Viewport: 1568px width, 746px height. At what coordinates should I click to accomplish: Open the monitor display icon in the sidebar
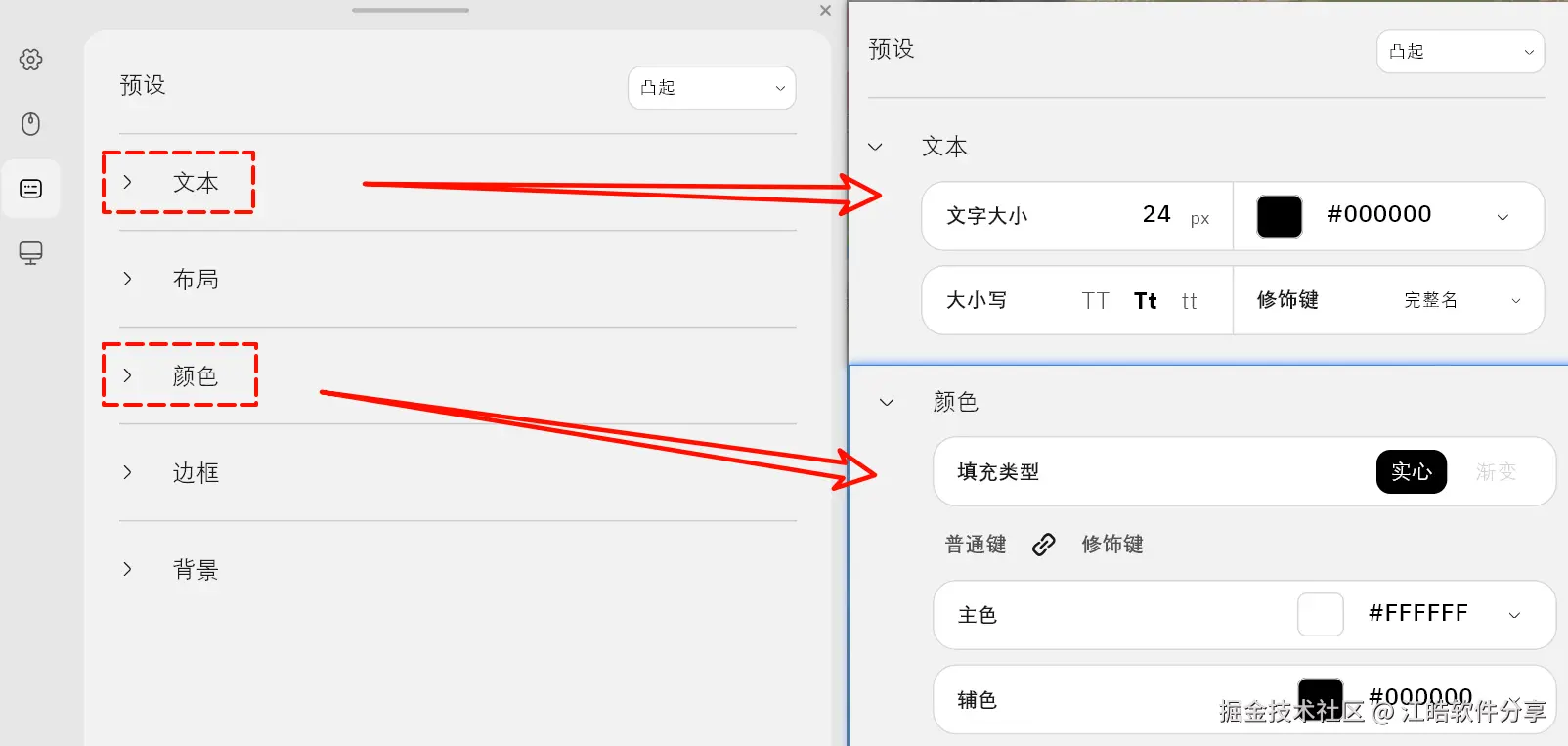(x=30, y=253)
